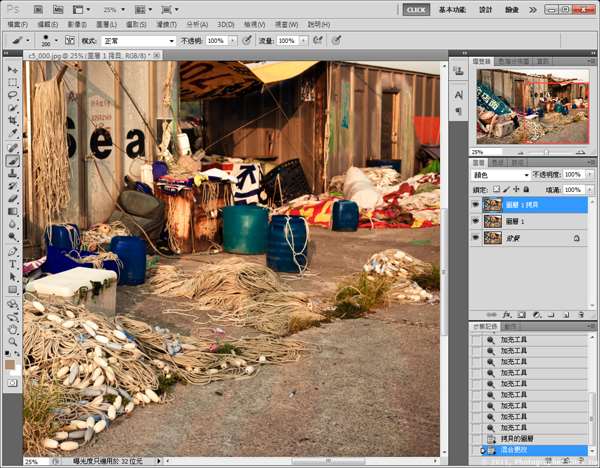Open the '圖層(L)' Layer menu

[x=106, y=24]
